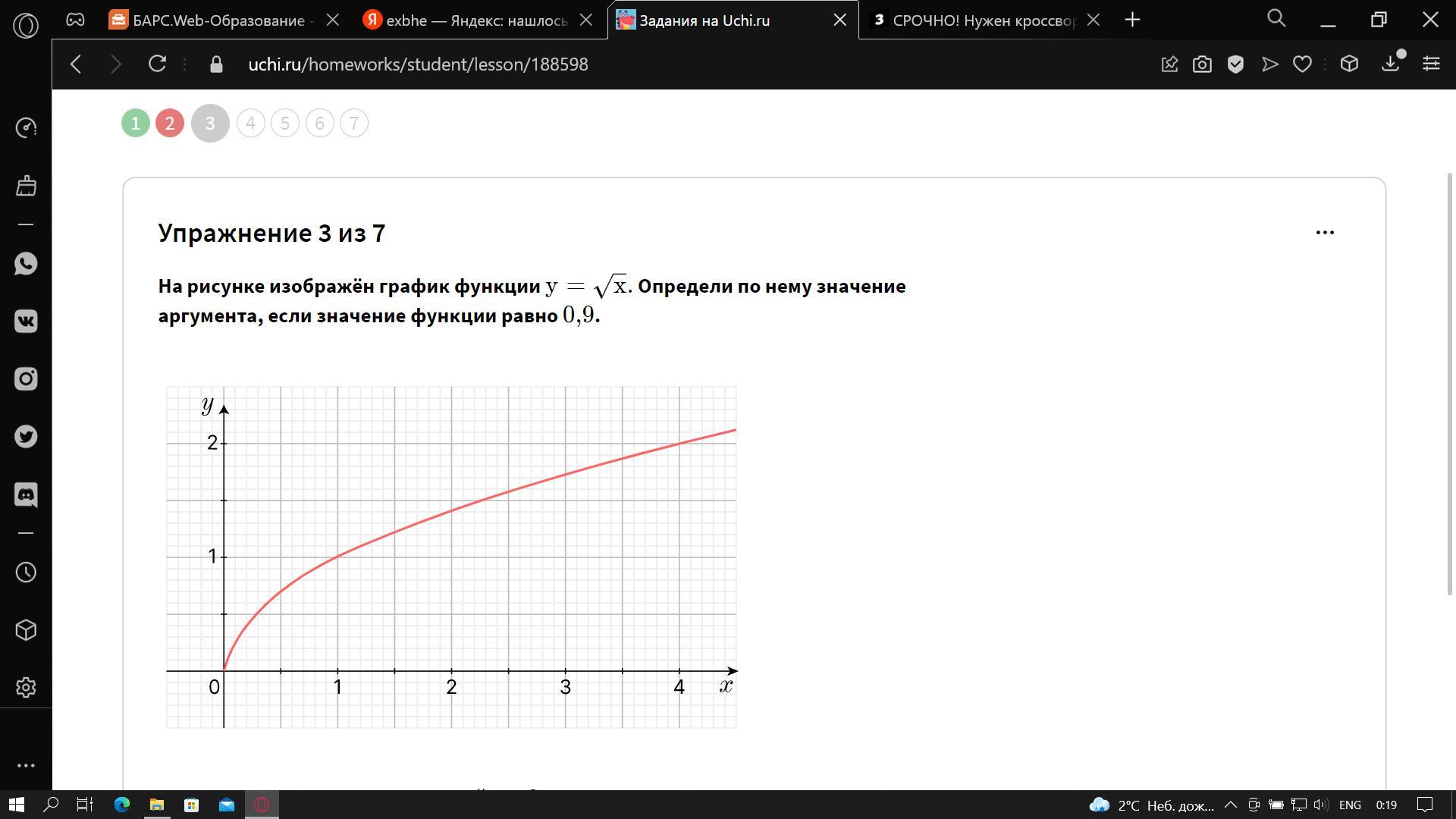Show hidden system tray icons
The width and height of the screenshot is (1456, 819).
[1231, 805]
